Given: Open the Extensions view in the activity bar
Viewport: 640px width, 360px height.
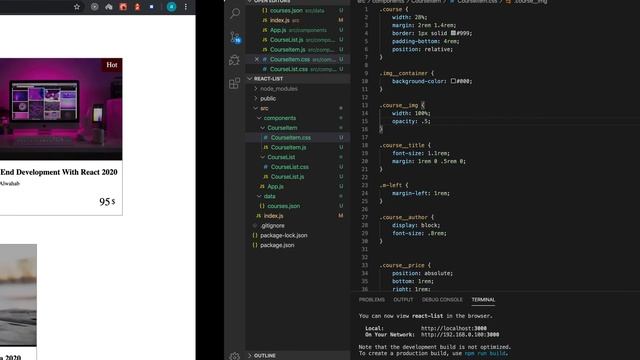Looking at the screenshot, I should click(234, 83).
